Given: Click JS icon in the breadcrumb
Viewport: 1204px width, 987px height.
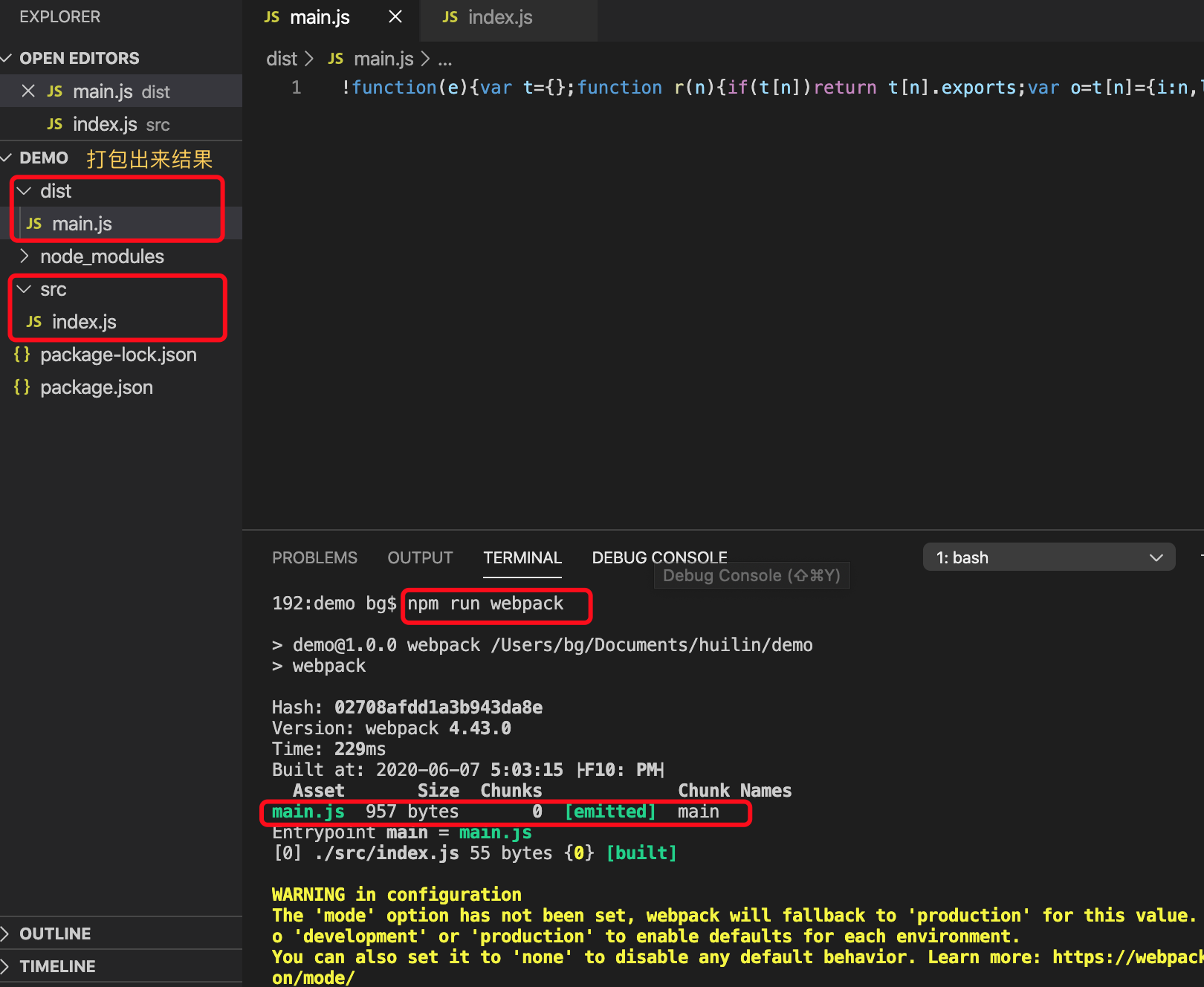Looking at the screenshot, I should point(336,59).
